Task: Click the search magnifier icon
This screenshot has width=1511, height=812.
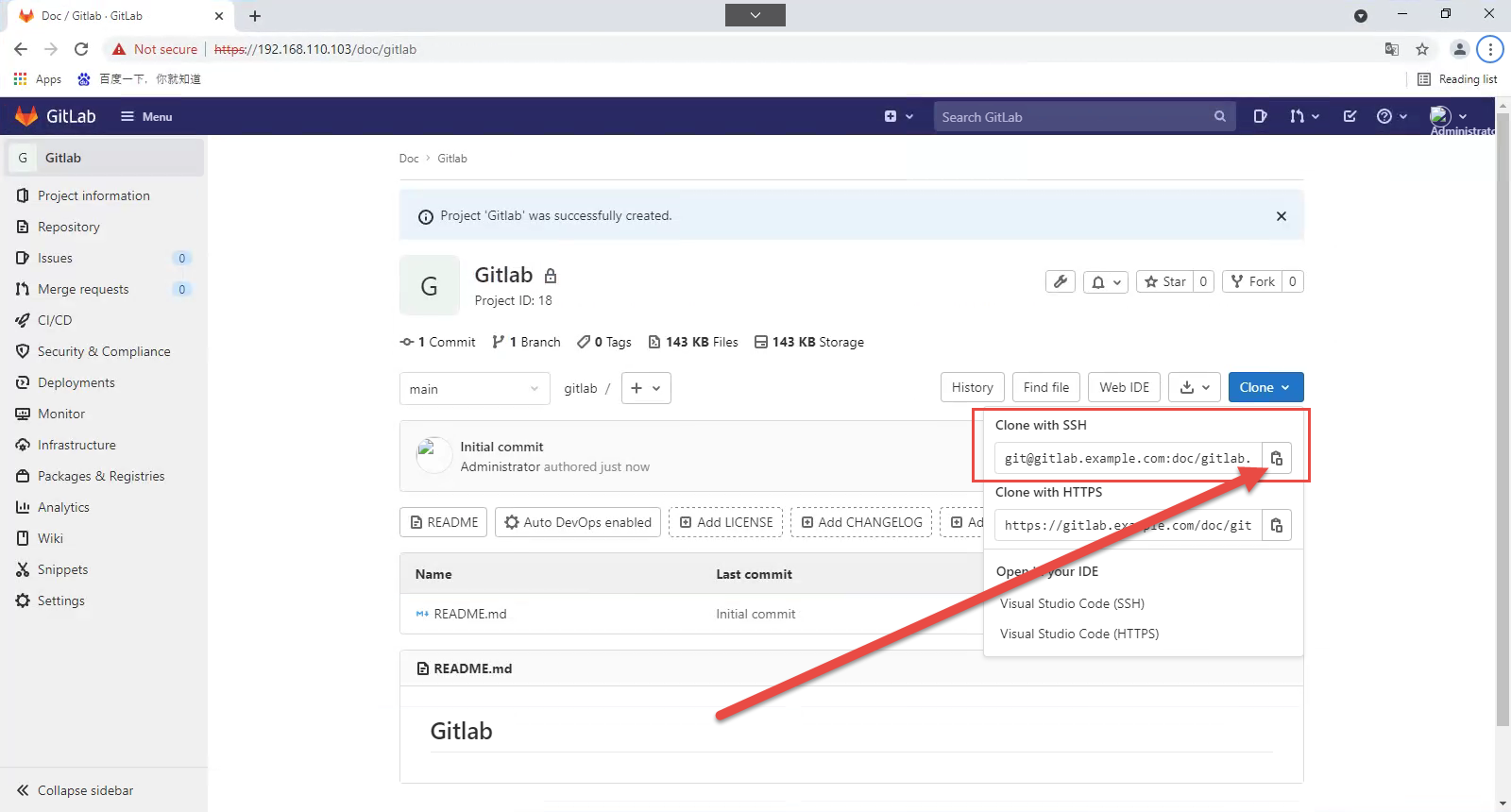Action: point(1220,117)
